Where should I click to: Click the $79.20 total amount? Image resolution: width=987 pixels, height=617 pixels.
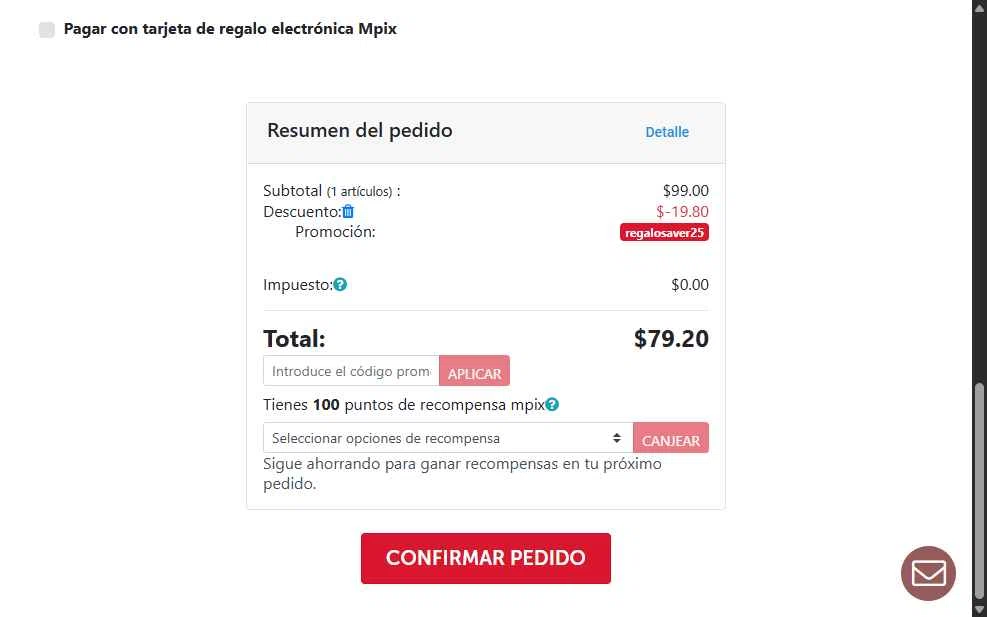pos(671,339)
